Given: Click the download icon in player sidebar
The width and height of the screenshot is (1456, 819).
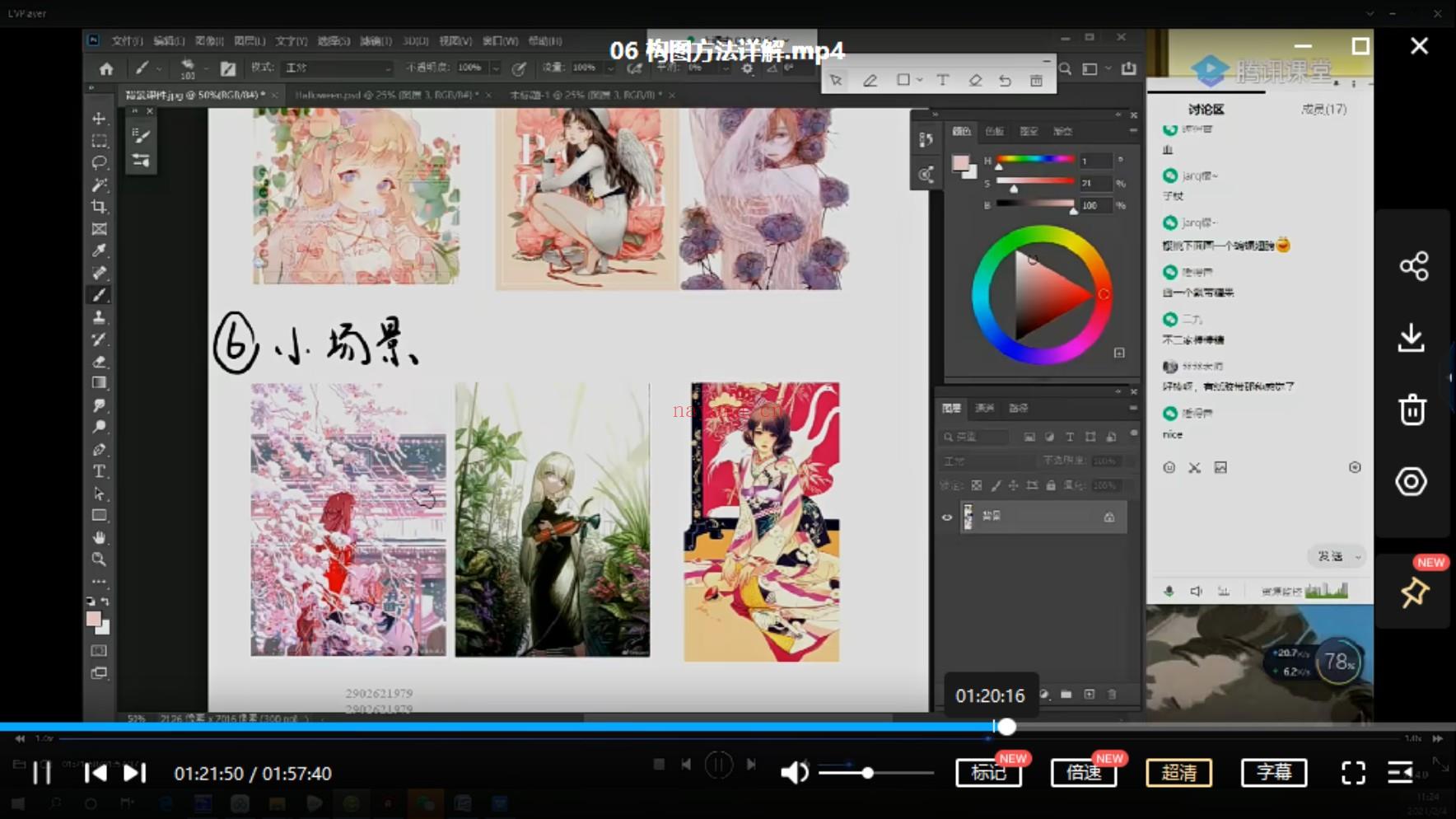Looking at the screenshot, I should (x=1412, y=338).
